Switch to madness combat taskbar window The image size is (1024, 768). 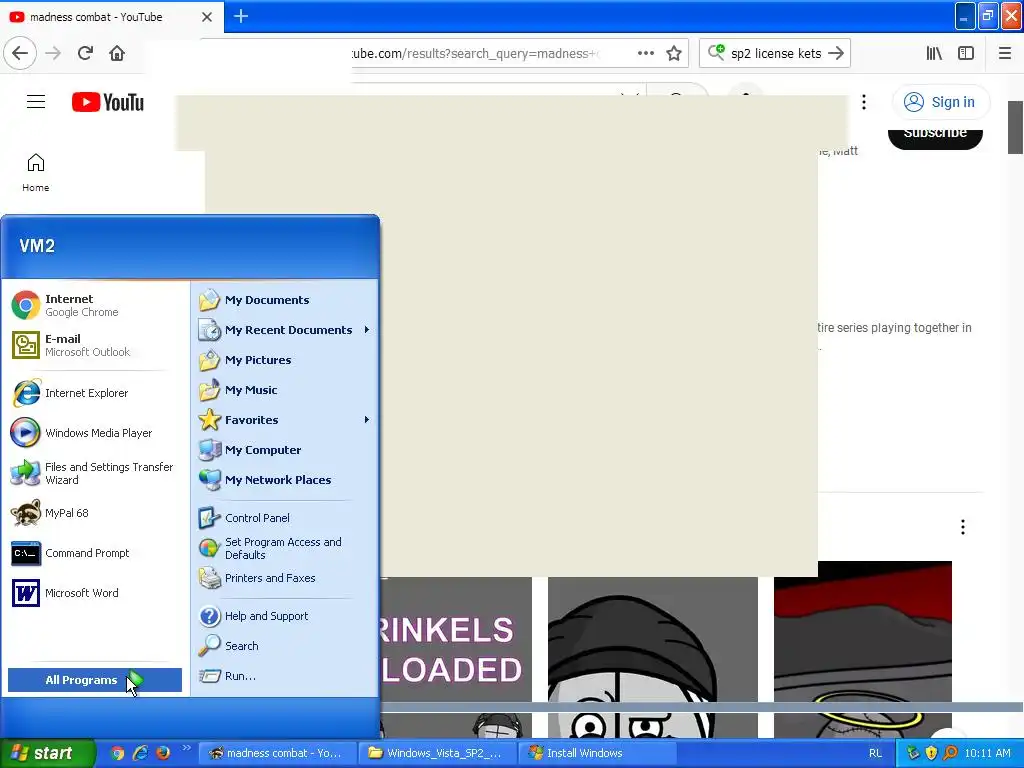[276, 753]
